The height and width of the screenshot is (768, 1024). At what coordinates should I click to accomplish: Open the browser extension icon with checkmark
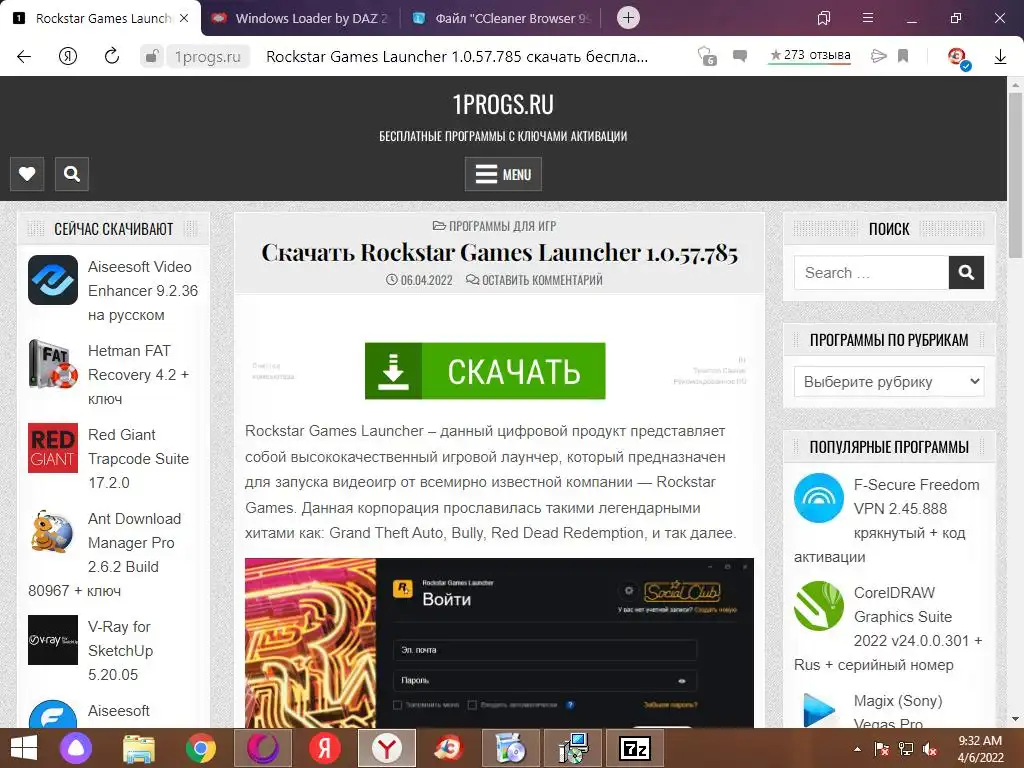pyautogui.click(x=958, y=57)
